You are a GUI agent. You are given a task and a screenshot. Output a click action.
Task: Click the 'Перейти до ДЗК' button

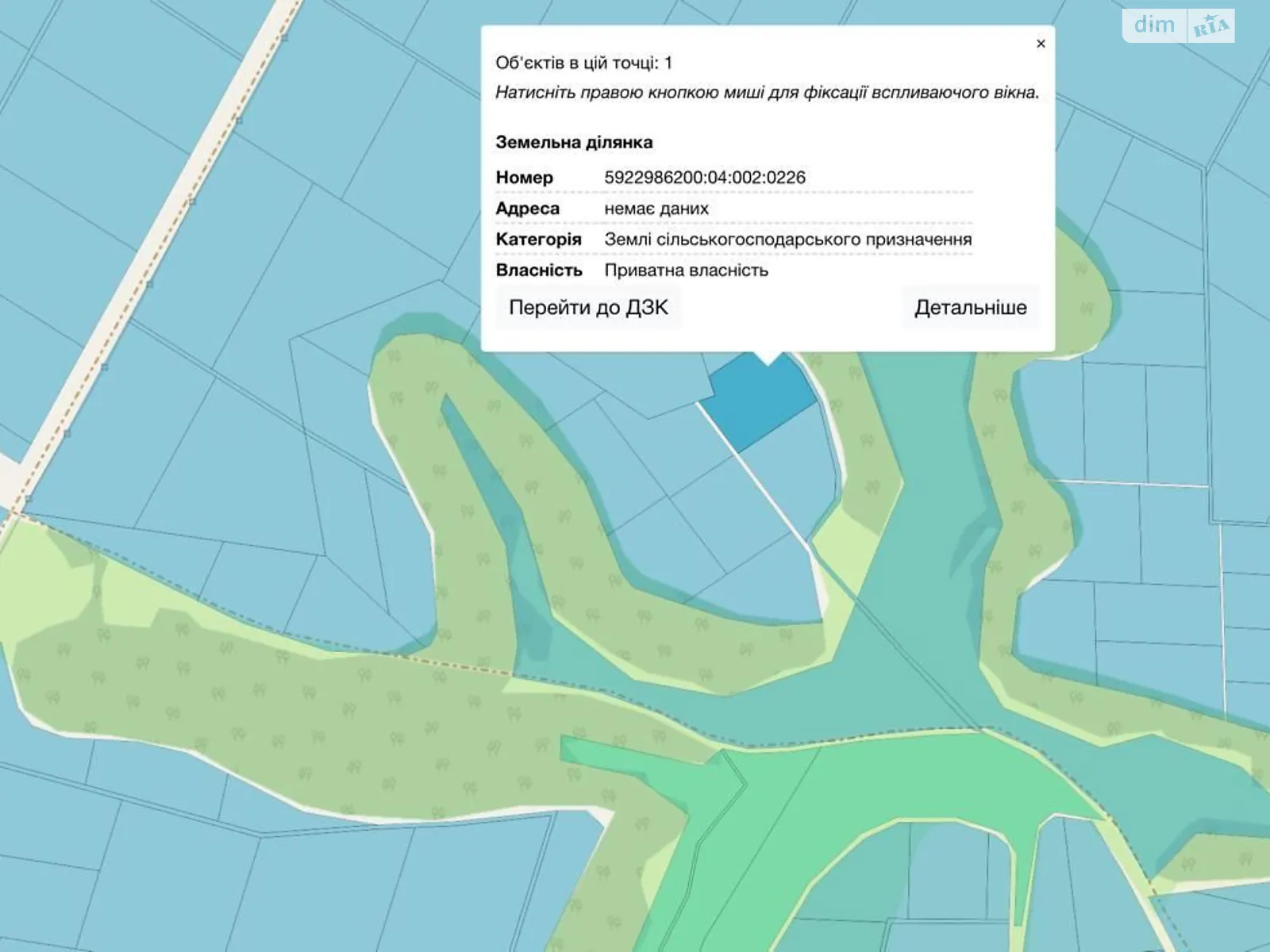(x=588, y=308)
